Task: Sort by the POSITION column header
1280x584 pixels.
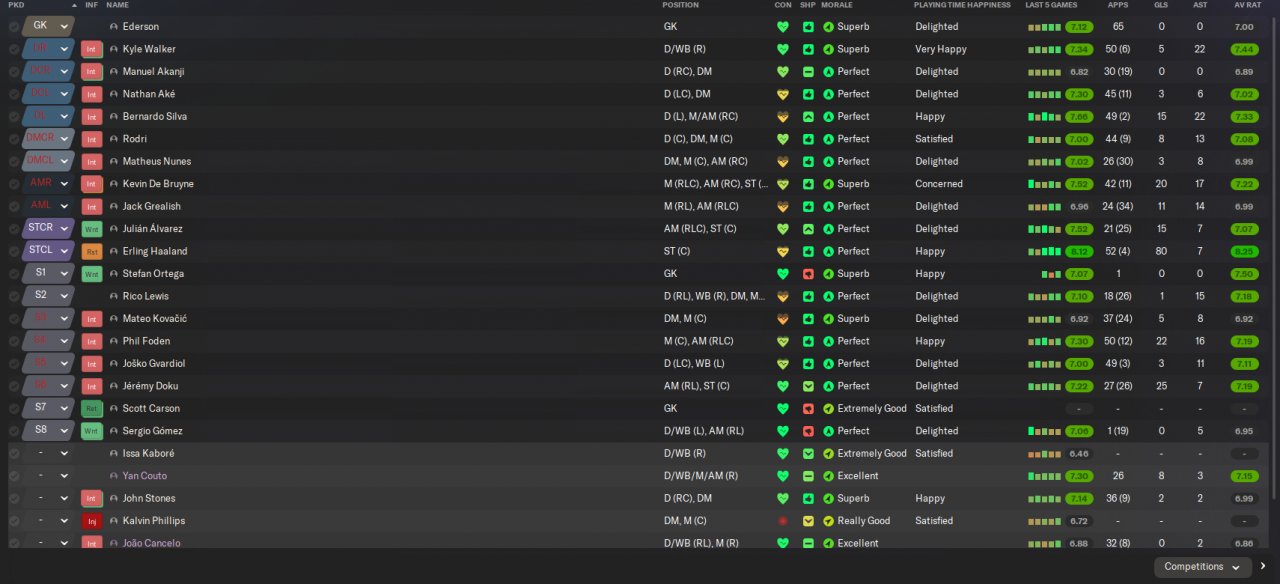Action: pyautogui.click(x=680, y=5)
